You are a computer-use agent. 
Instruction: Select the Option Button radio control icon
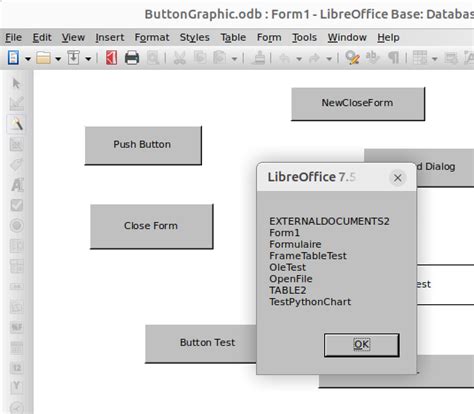[16, 225]
